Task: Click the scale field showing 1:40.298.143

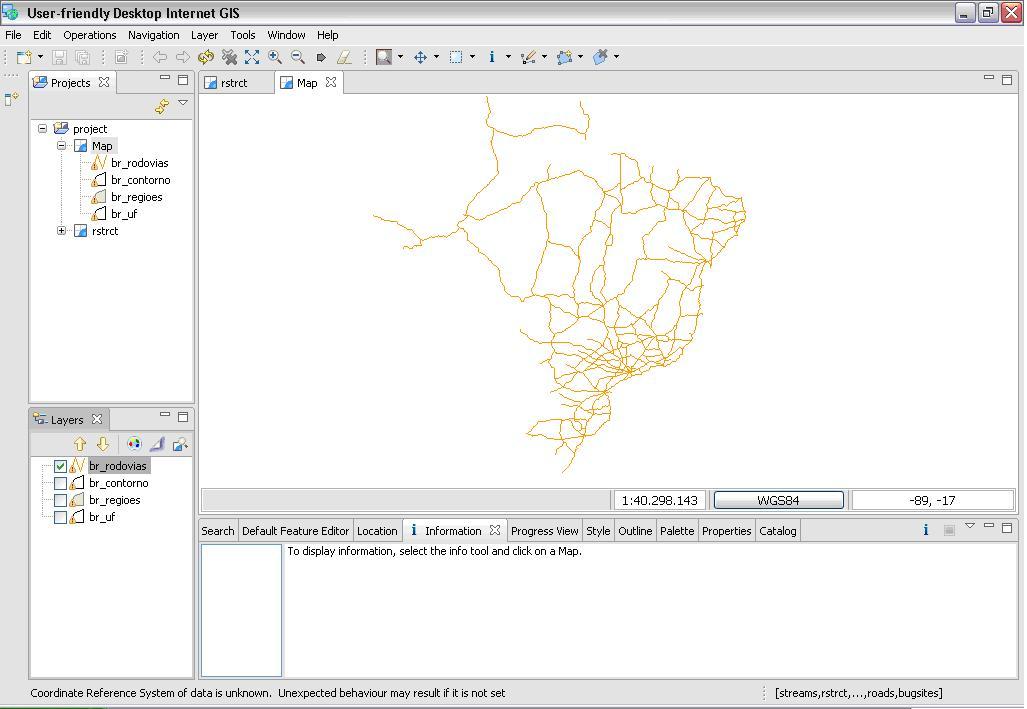Action: (x=659, y=500)
